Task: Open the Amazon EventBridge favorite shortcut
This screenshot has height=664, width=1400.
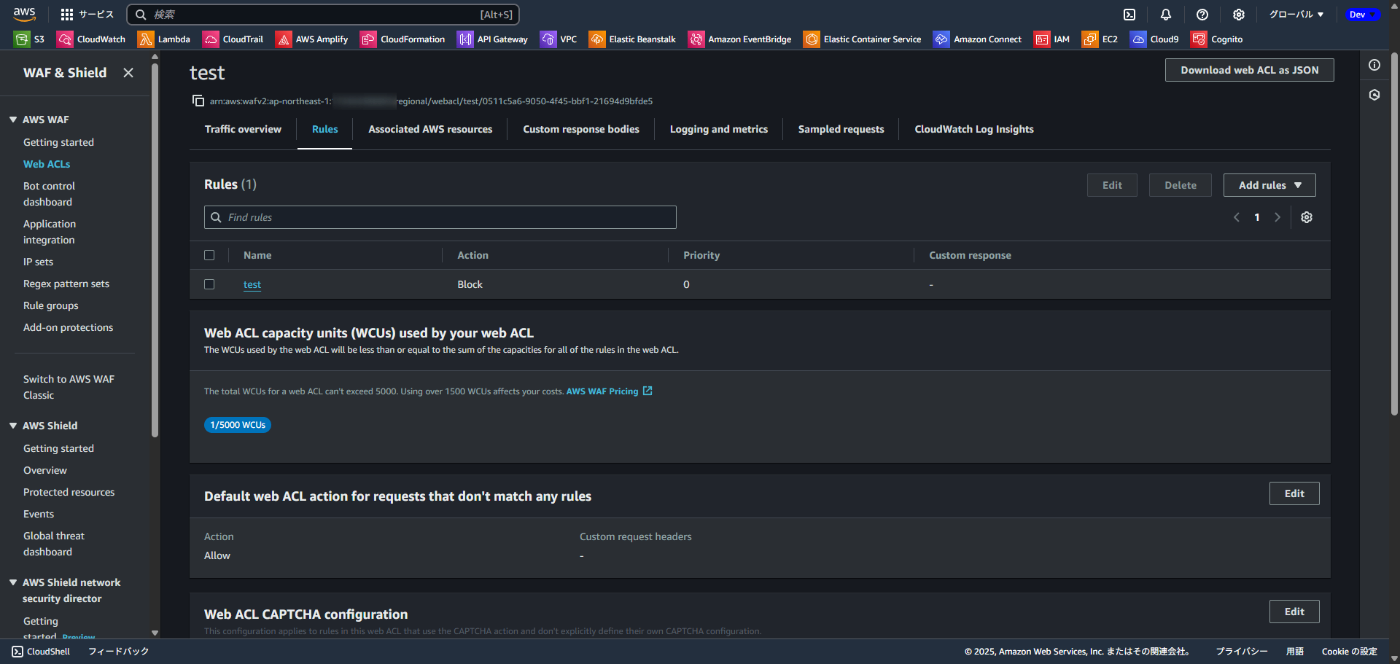Action: 740,39
